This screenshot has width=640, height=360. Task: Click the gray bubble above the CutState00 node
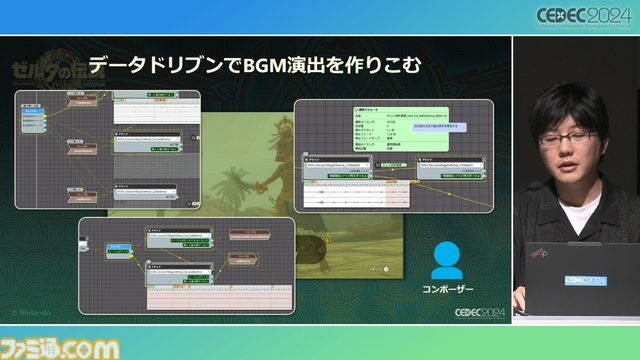pos(306,154)
